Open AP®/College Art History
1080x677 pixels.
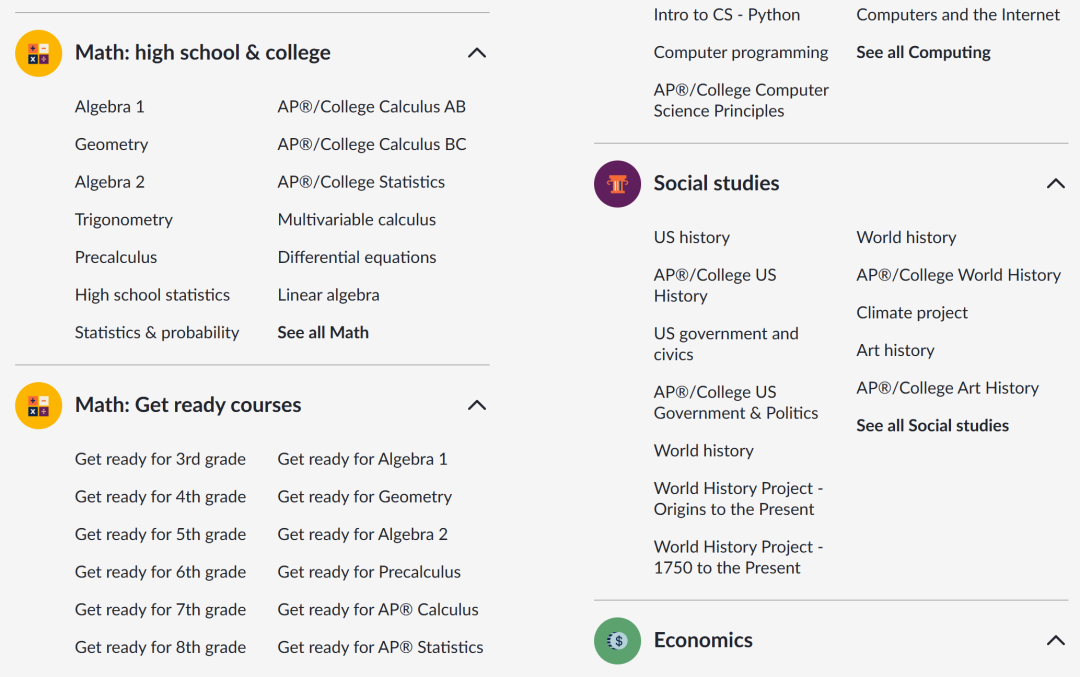(x=947, y=388)
